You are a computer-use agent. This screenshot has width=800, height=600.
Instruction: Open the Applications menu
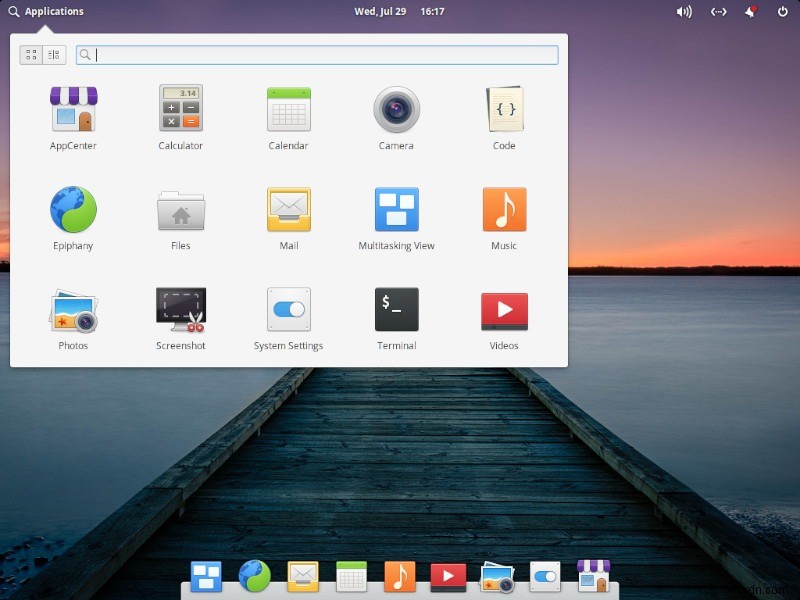click(44, 11)
